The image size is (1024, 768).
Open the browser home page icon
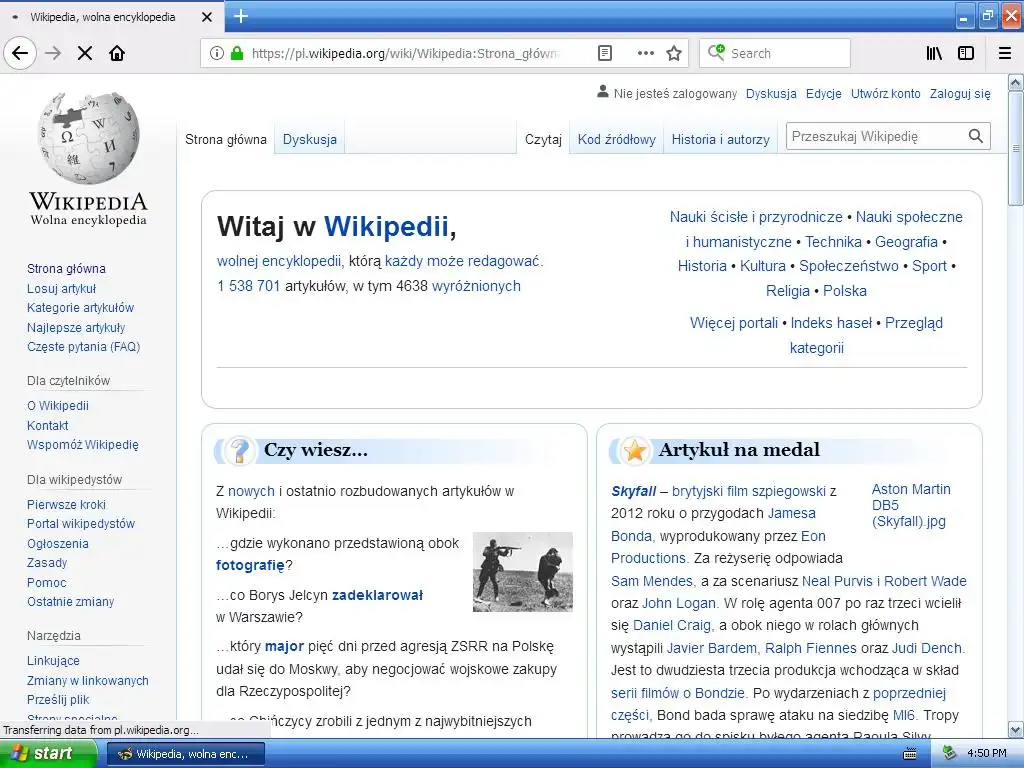click(x=117, y=53)
